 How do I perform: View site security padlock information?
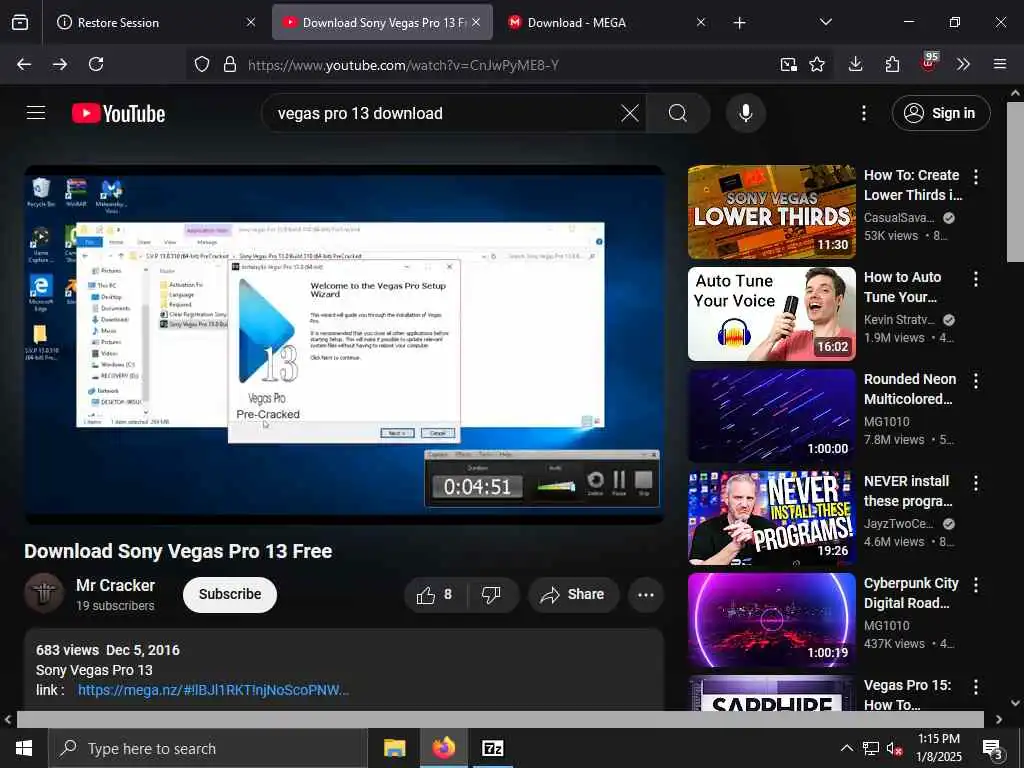coord(229,64)
